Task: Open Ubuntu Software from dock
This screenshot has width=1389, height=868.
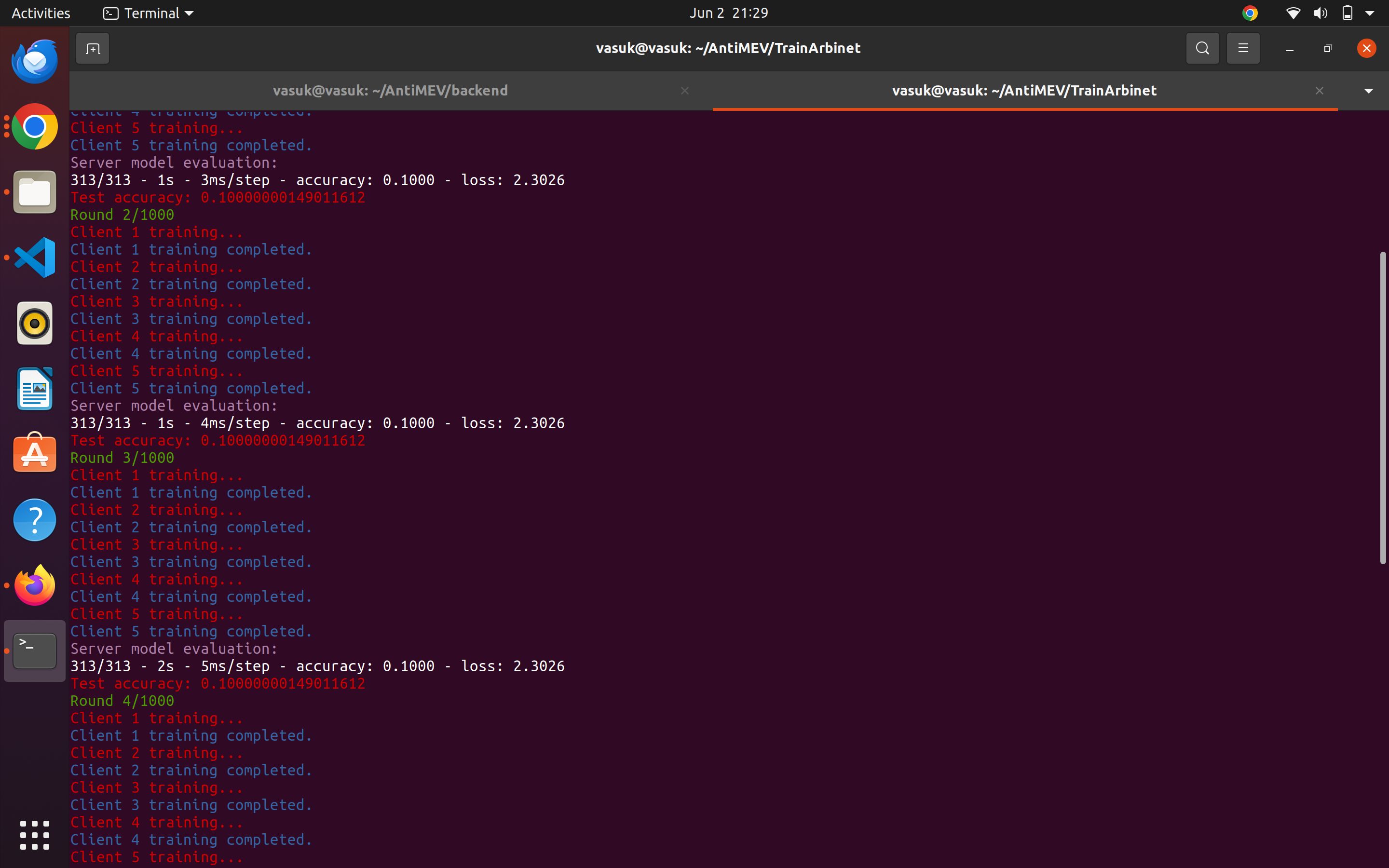Action: tap(34, 453)
